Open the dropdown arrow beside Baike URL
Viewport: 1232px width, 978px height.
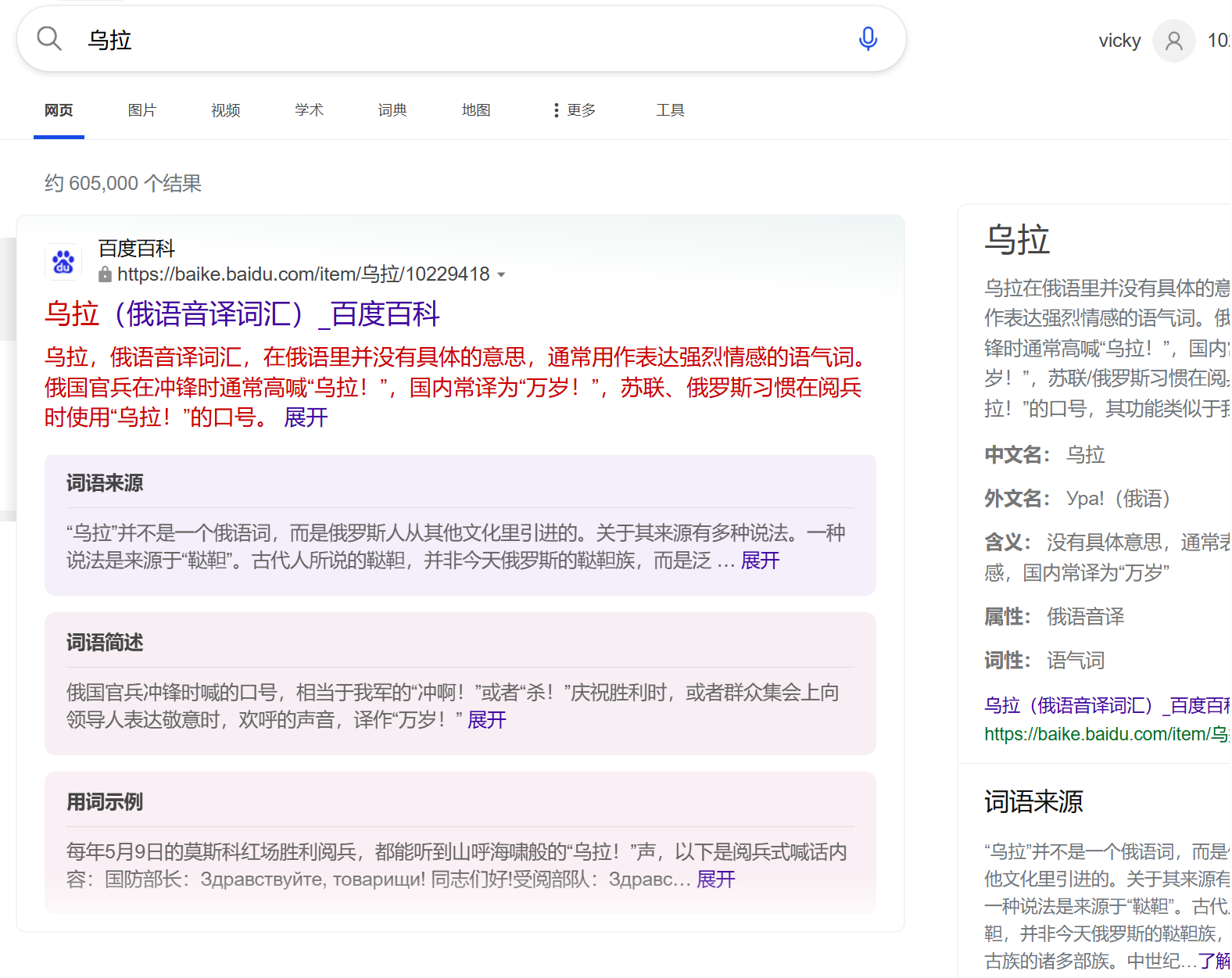pos(501,275)
